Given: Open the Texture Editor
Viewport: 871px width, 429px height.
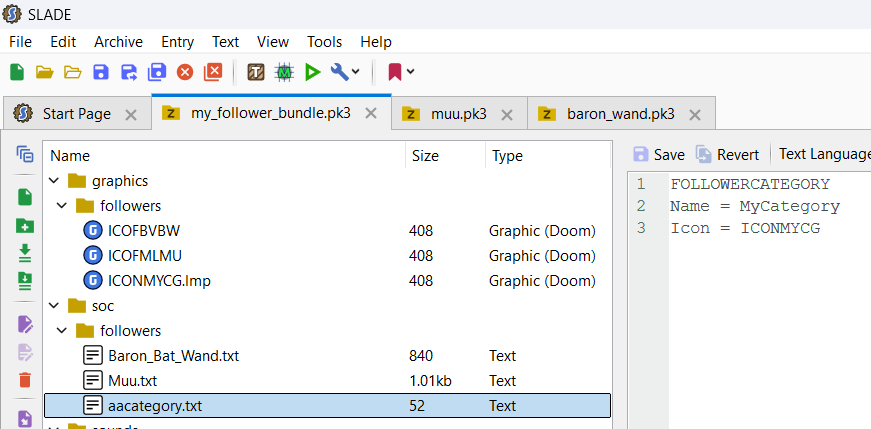Looking at the screenshot, I should click(x=256, y=72).
